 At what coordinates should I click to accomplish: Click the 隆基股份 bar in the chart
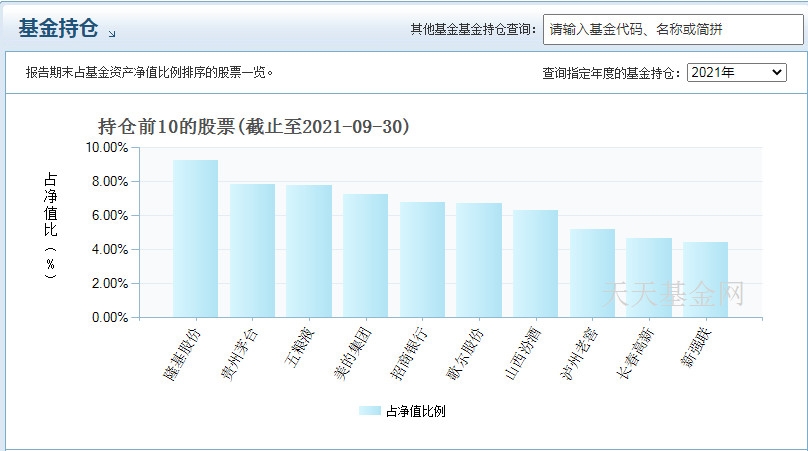195,239
